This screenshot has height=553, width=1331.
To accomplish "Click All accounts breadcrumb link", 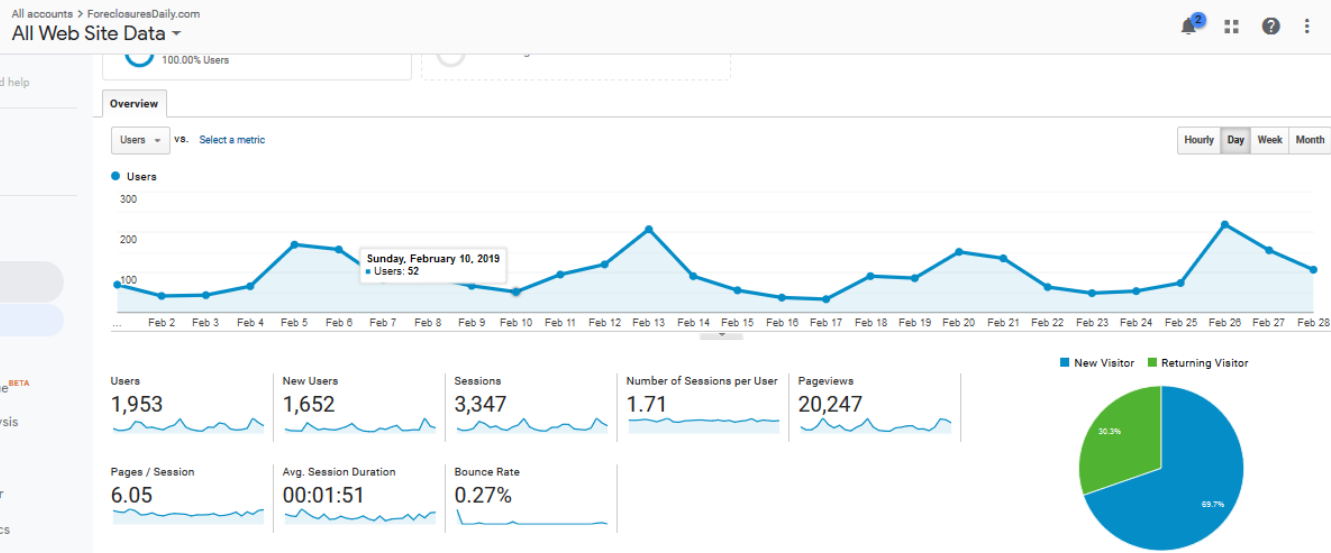I will 41,14.
